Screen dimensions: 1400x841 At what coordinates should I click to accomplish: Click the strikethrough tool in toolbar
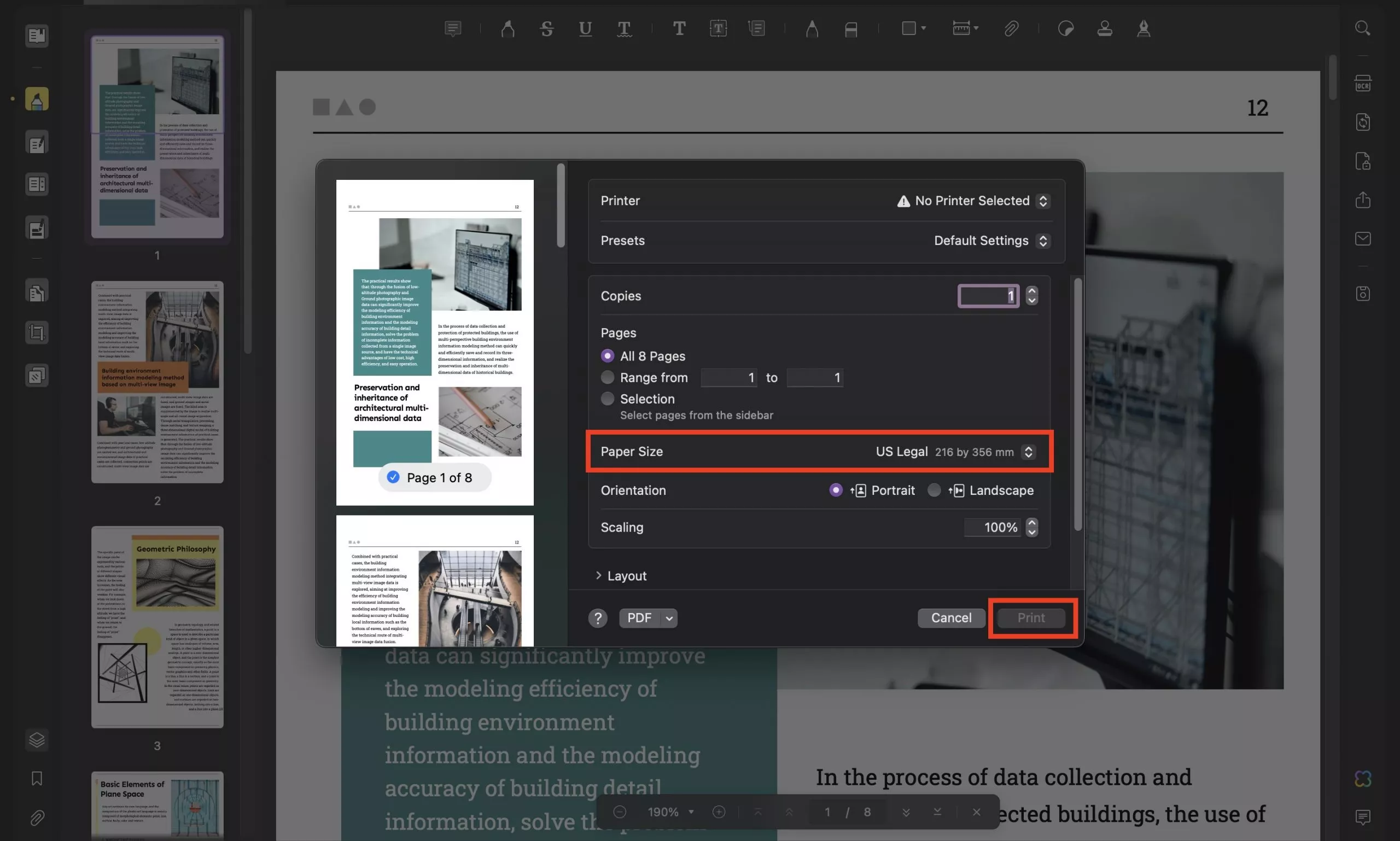tap(546, 28)
